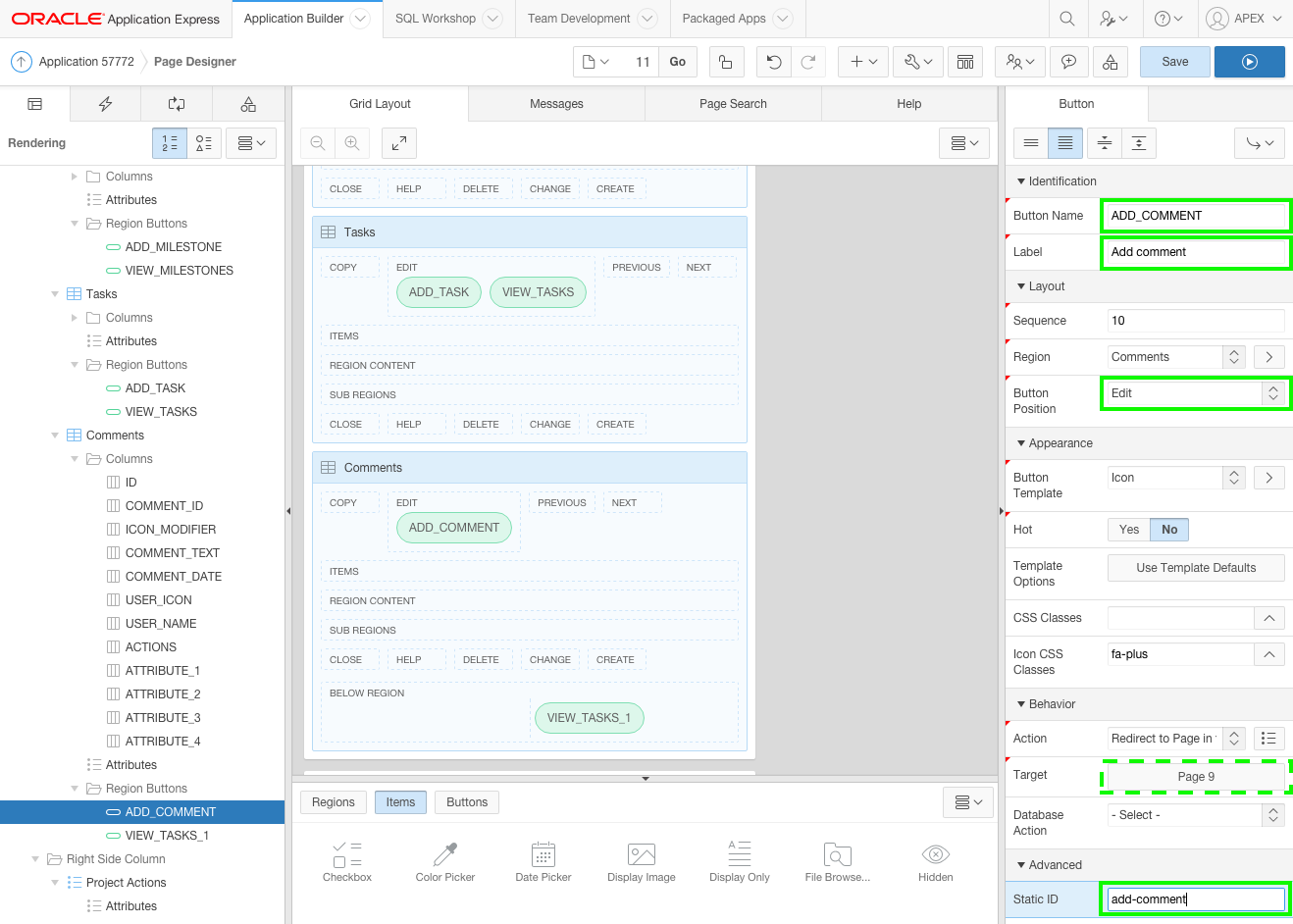The height and width of the screenshot is (924, 1293).
Task: Click the Undo icon in the toolbar
Action: (774, 62)
